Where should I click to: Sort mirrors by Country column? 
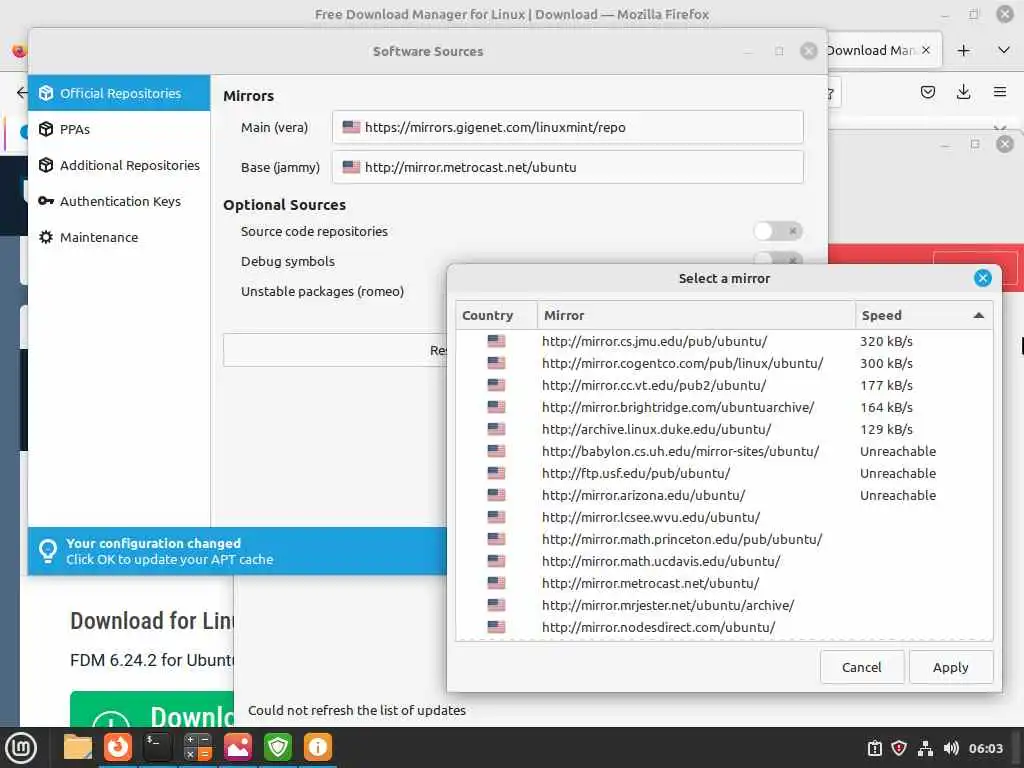[x=496, y=315]
